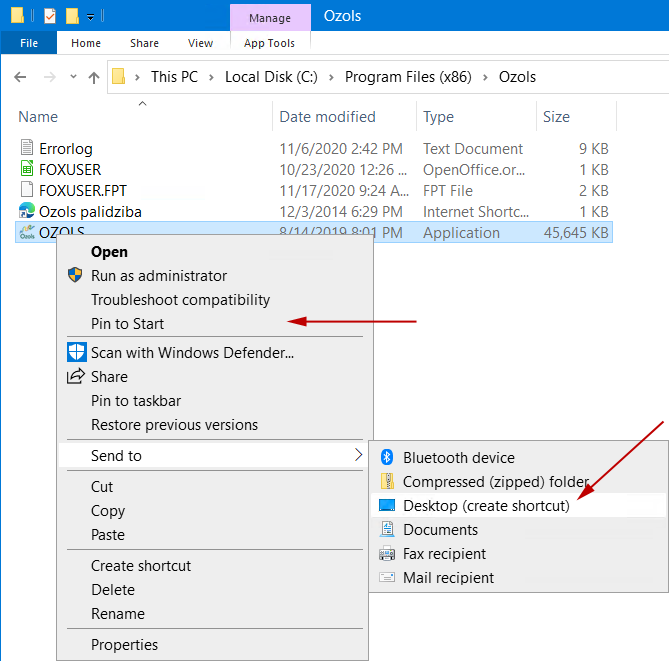Expand the chevron before This PC

pos(137,77)
